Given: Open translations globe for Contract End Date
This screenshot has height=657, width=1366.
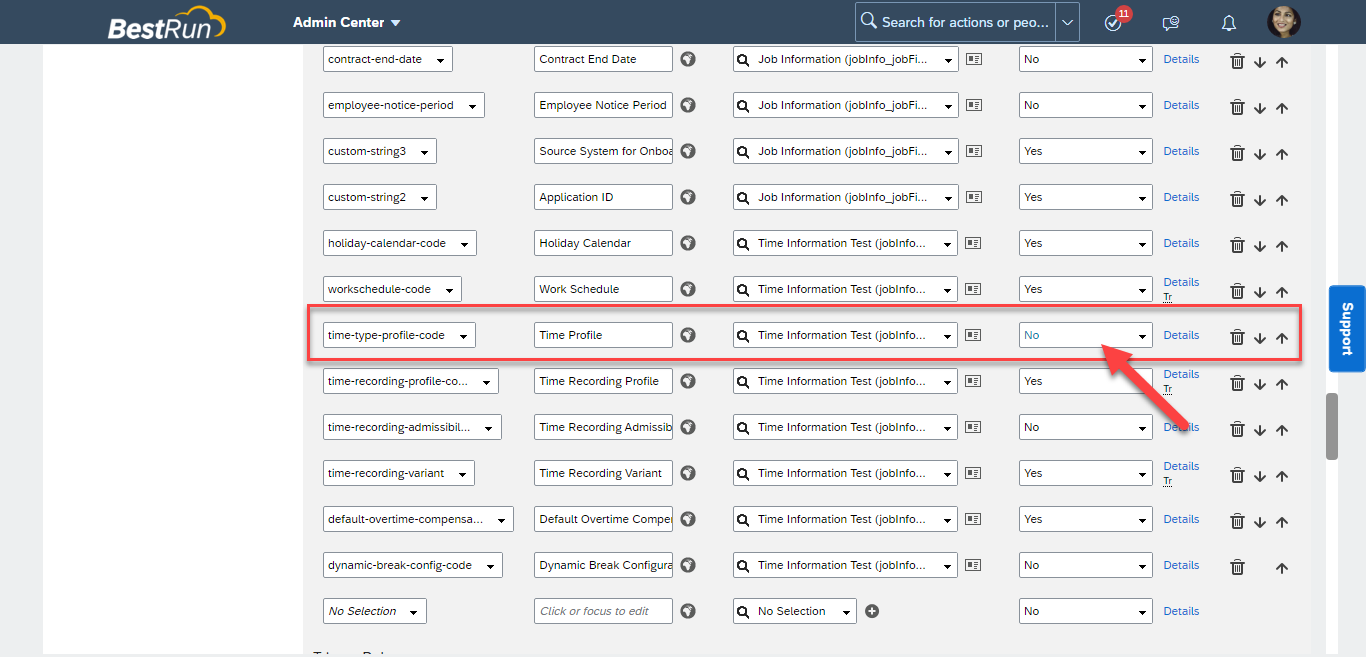Looking at the screenshot, I should tap(688, 59).
